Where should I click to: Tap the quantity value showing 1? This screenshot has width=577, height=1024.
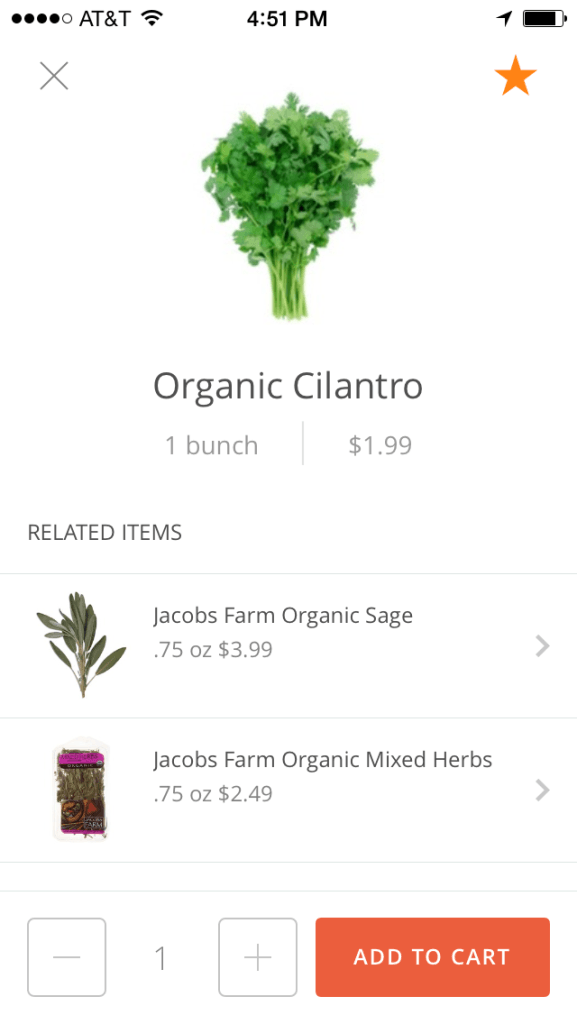(x=161, y=957)
